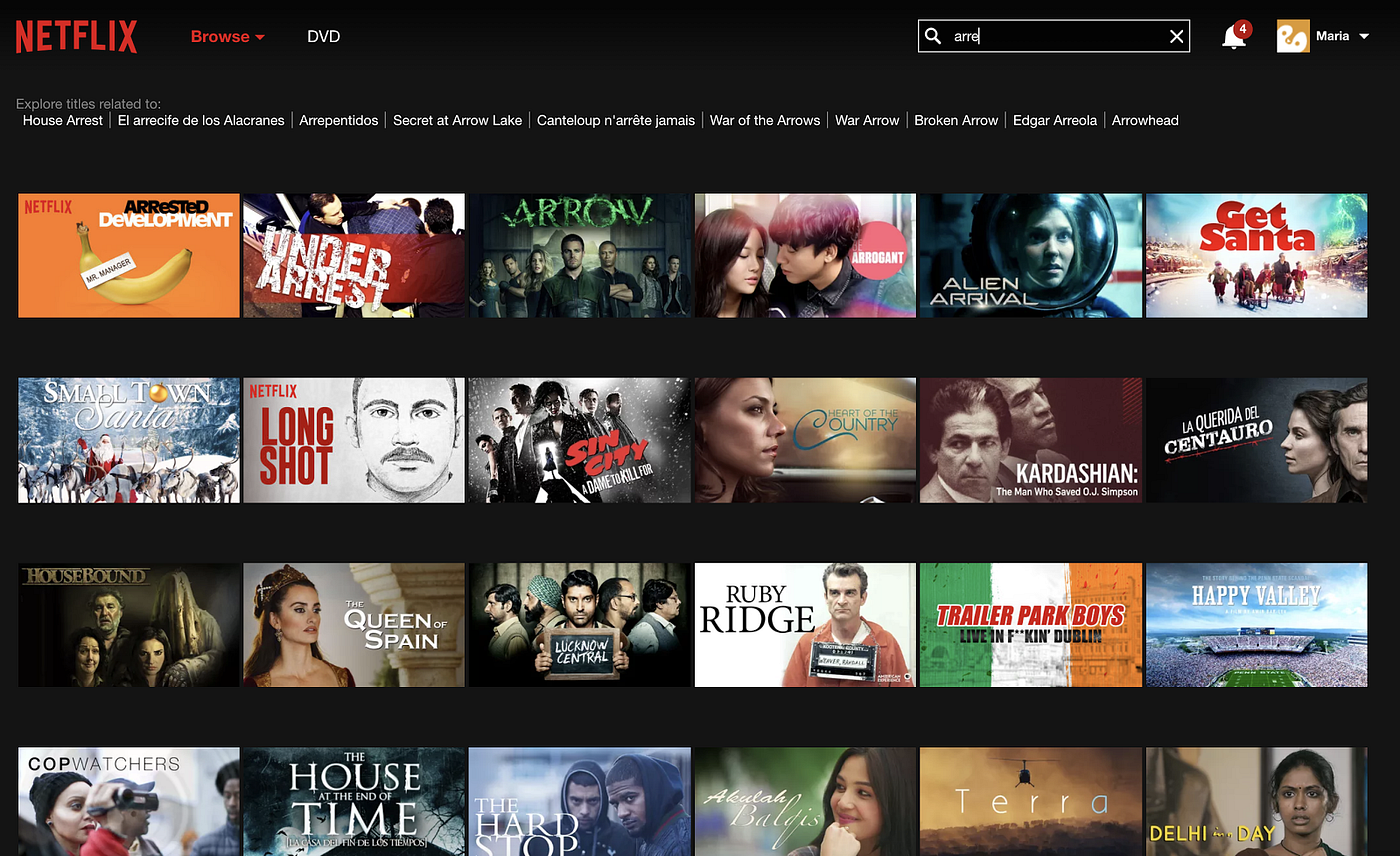Click Canteloup n'arrête jamais link
The image size is (1400, 856).
616,120
